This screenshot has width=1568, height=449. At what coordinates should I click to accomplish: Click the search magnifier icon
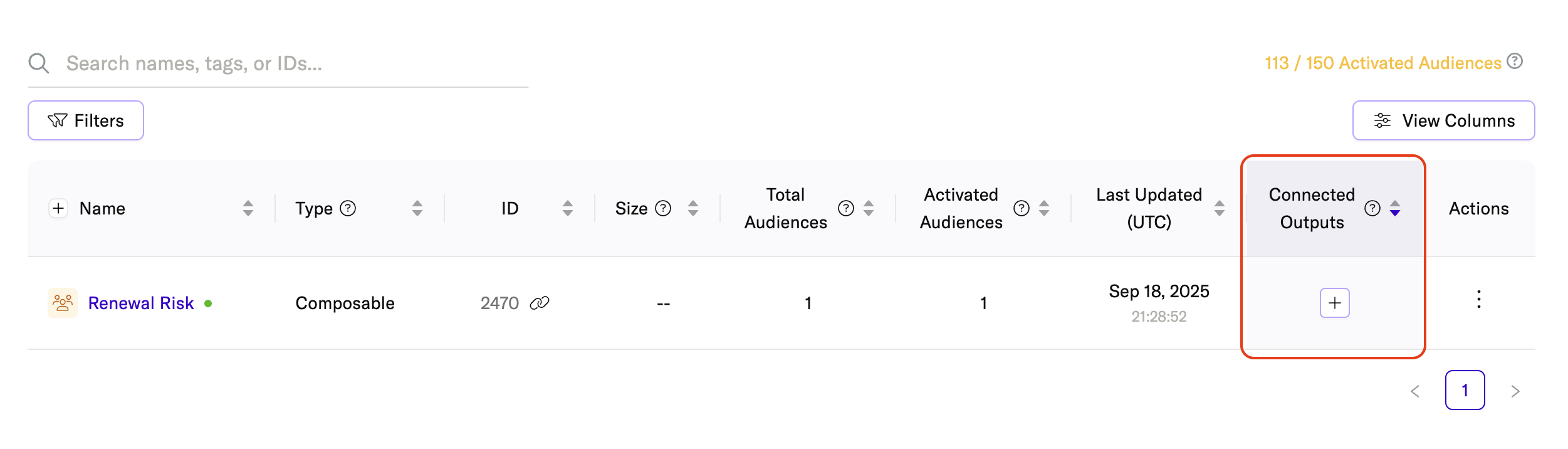pos(39,63)
